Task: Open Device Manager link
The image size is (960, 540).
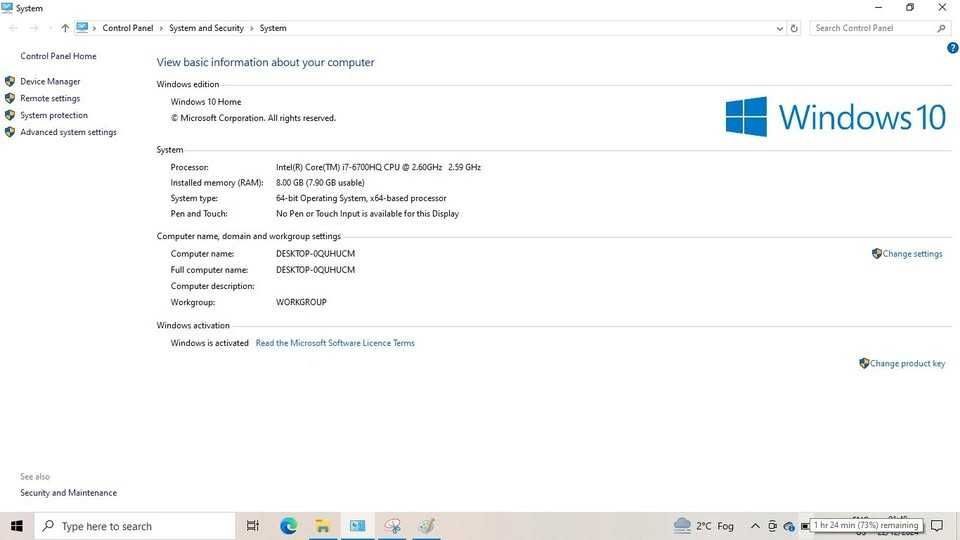Action: pyautogui.click(x=50, y=81)
